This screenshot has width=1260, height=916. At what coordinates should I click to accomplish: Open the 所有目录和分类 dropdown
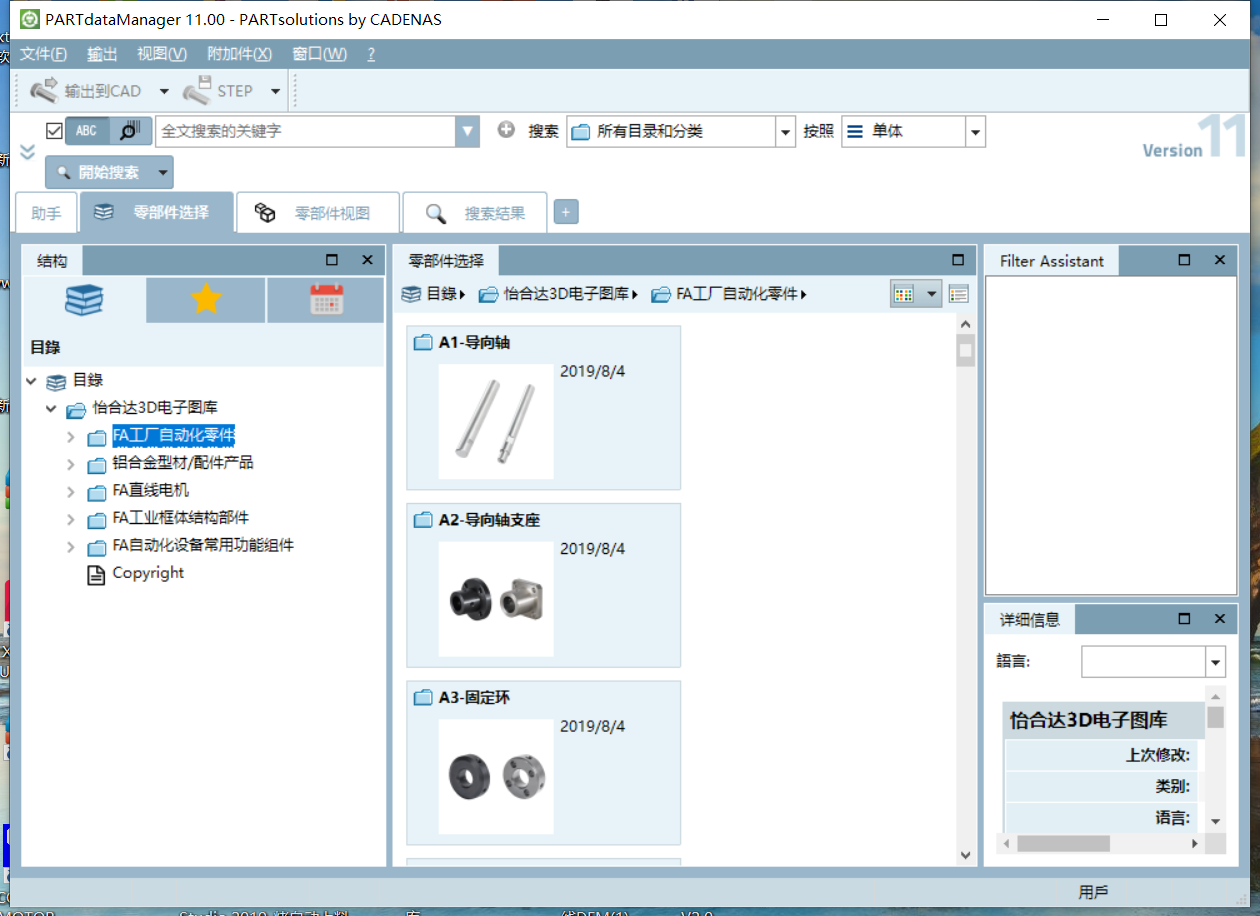(x=784, y=131)
